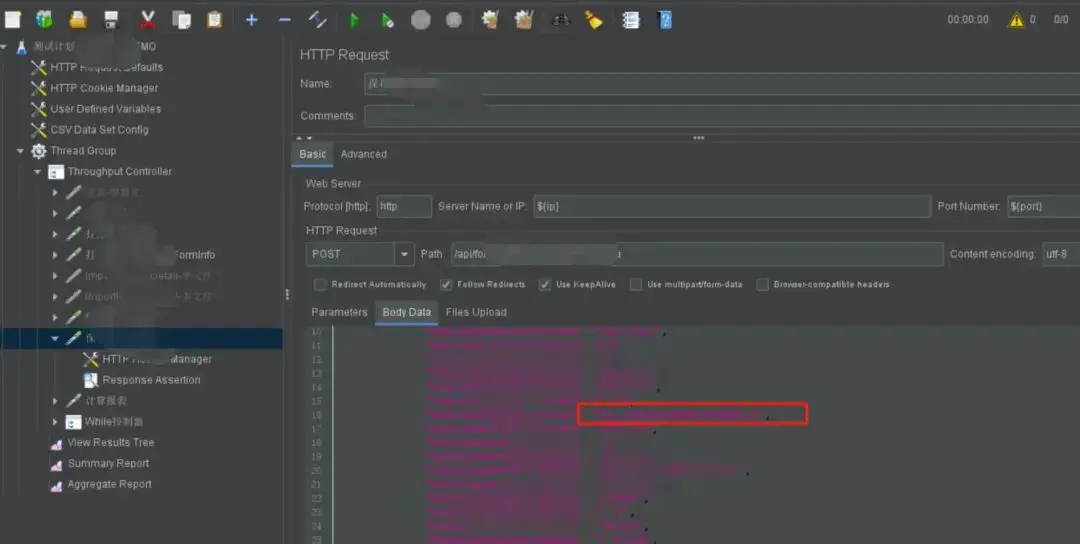Screen dimensions: 1080x544
Task: Switch to the Advanced tab
Action: [364, 154]
